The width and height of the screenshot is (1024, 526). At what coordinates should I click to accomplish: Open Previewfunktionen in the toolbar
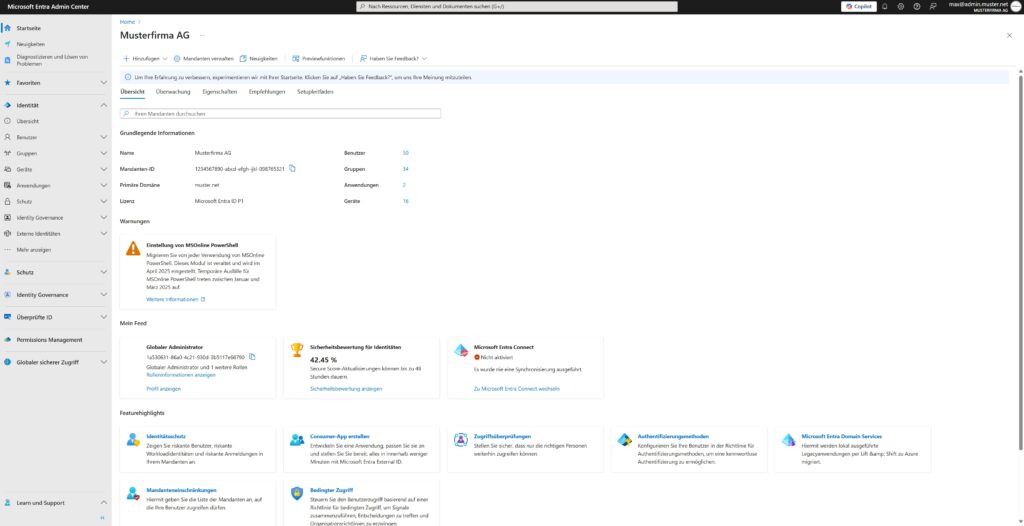(319, 58)
